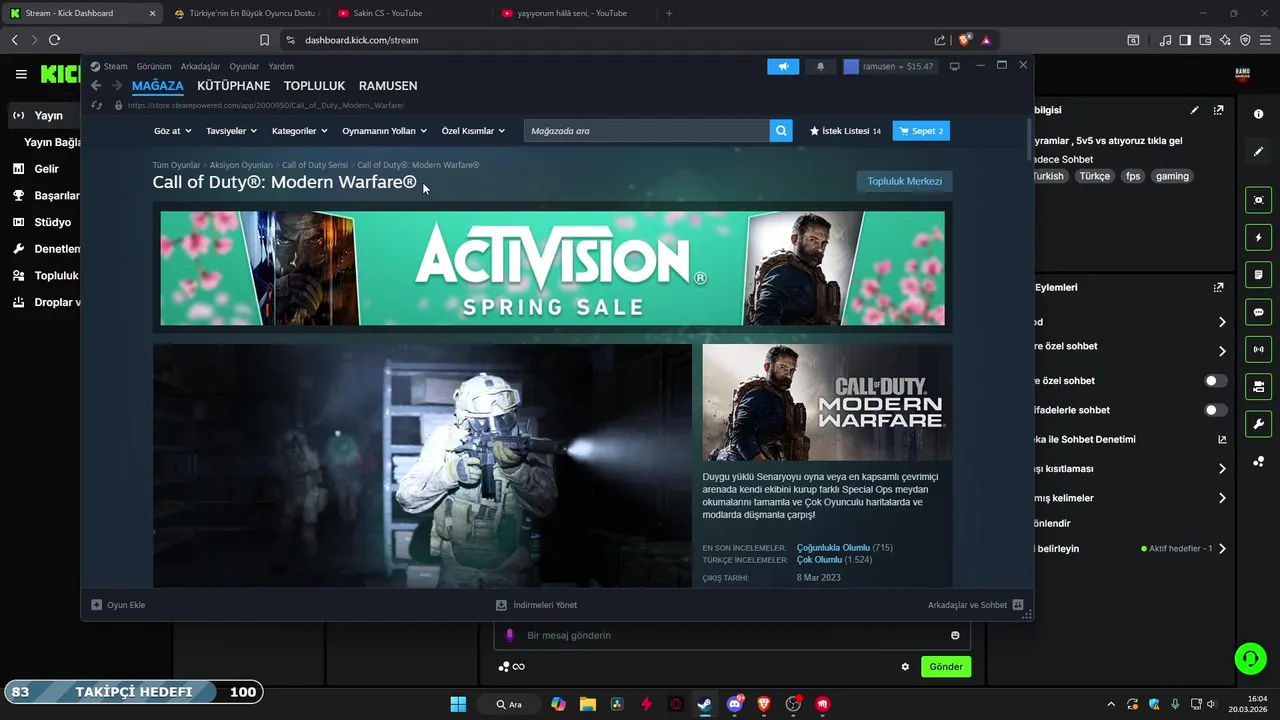Click the Steam announcements megaphone icon
Screen dimensions: 1280x720
(783, 66)
